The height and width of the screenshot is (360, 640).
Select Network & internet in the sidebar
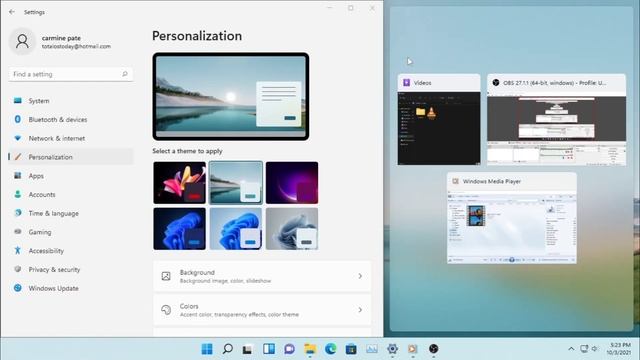(x=71, y=138)
